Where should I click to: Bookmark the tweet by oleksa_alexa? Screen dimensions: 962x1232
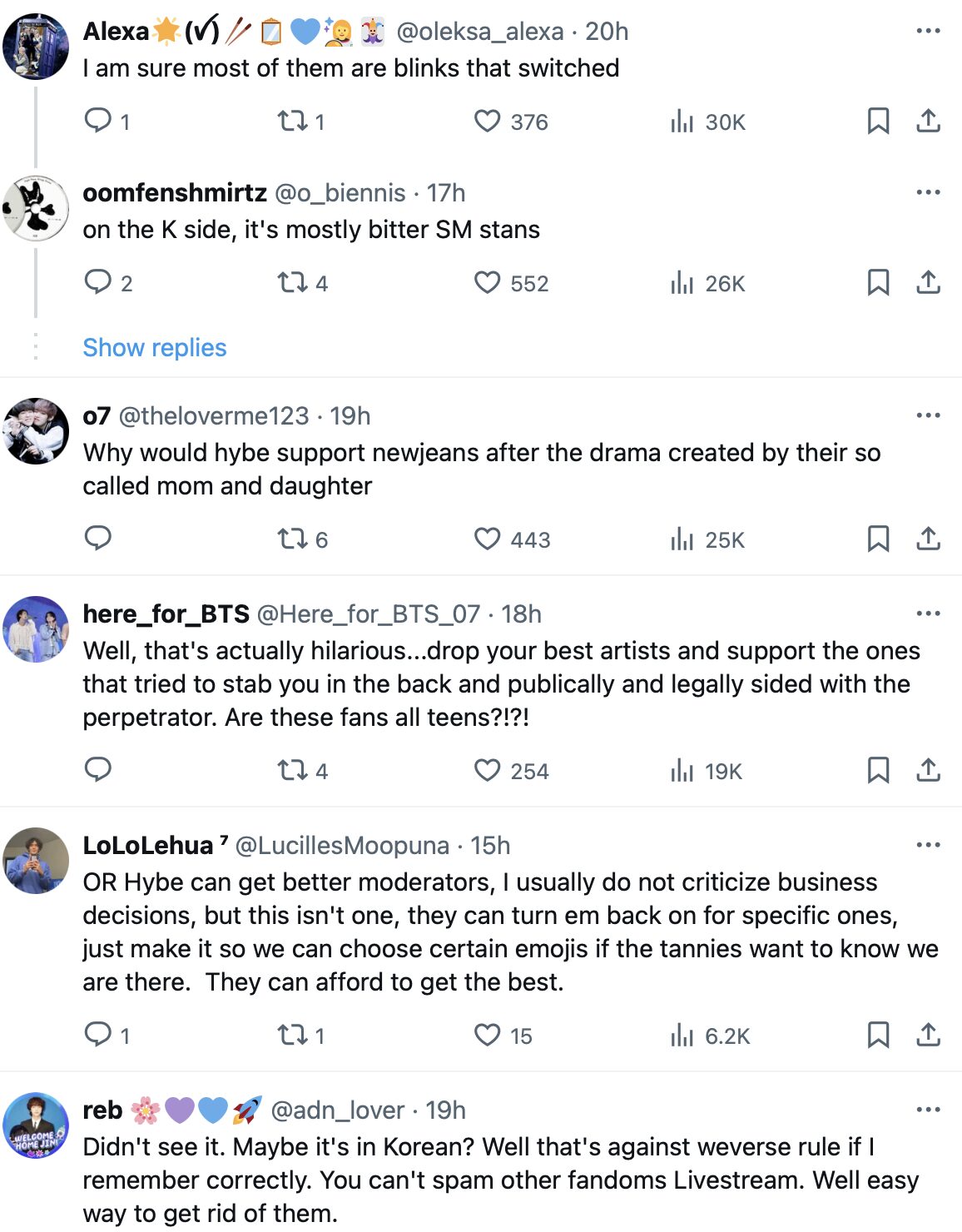pyautogui.click(x=878, y=122)
